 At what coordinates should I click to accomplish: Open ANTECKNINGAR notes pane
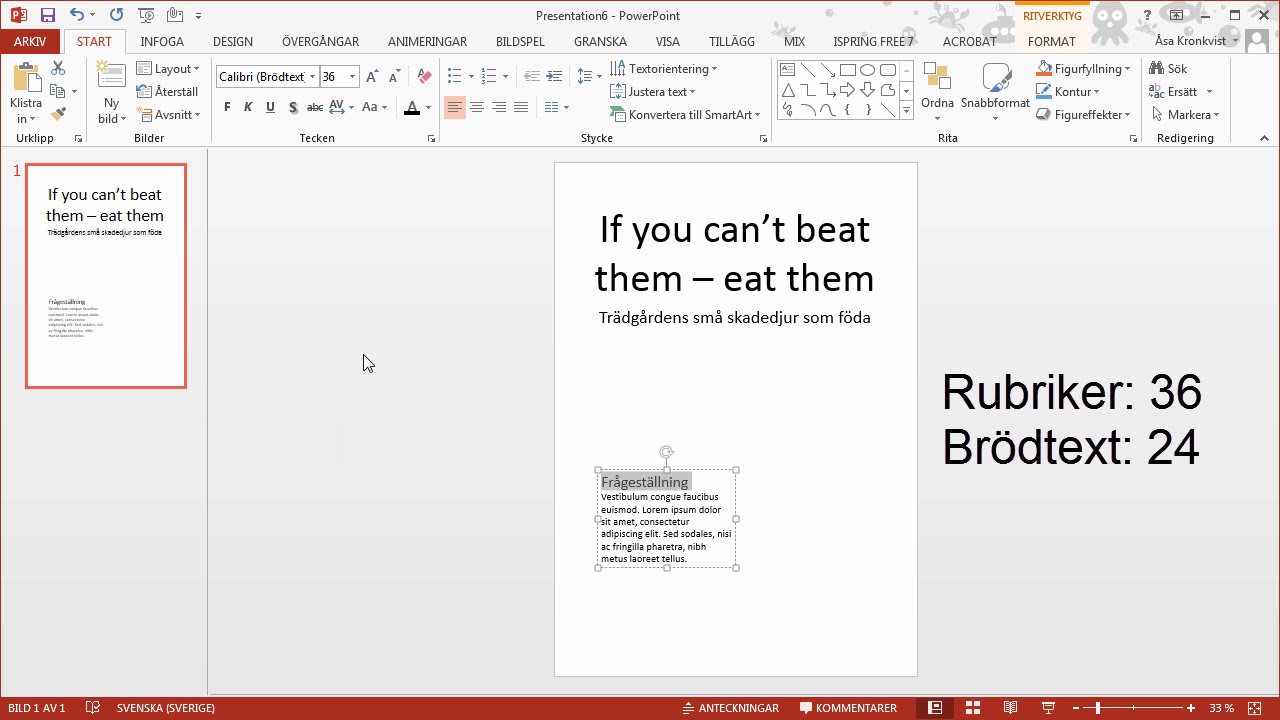[x=730, y=708]
